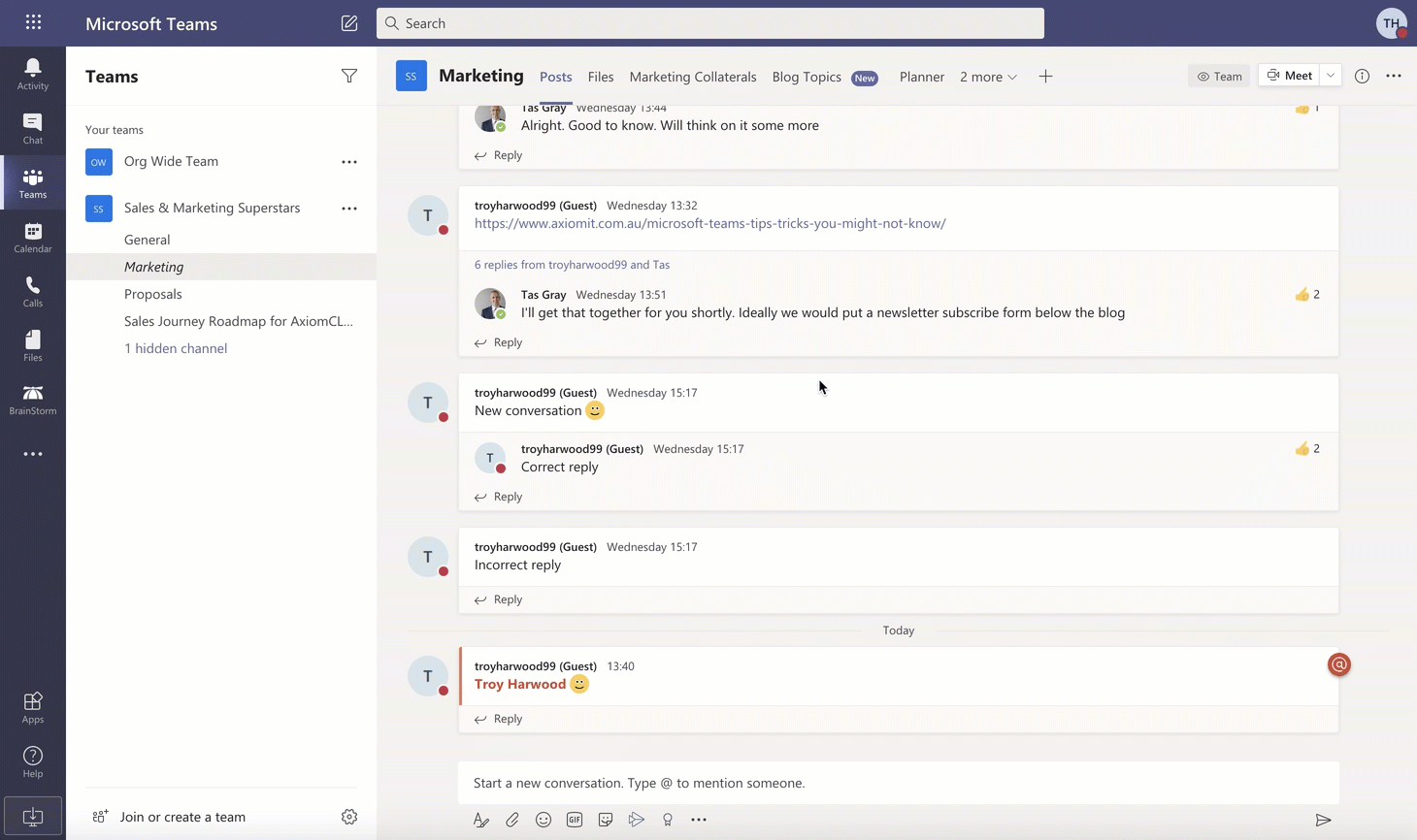Image resolution: width=1417 pixels, height=840 pixels.
Task: Open Files from the left rail
Action: tap(33, 345)
